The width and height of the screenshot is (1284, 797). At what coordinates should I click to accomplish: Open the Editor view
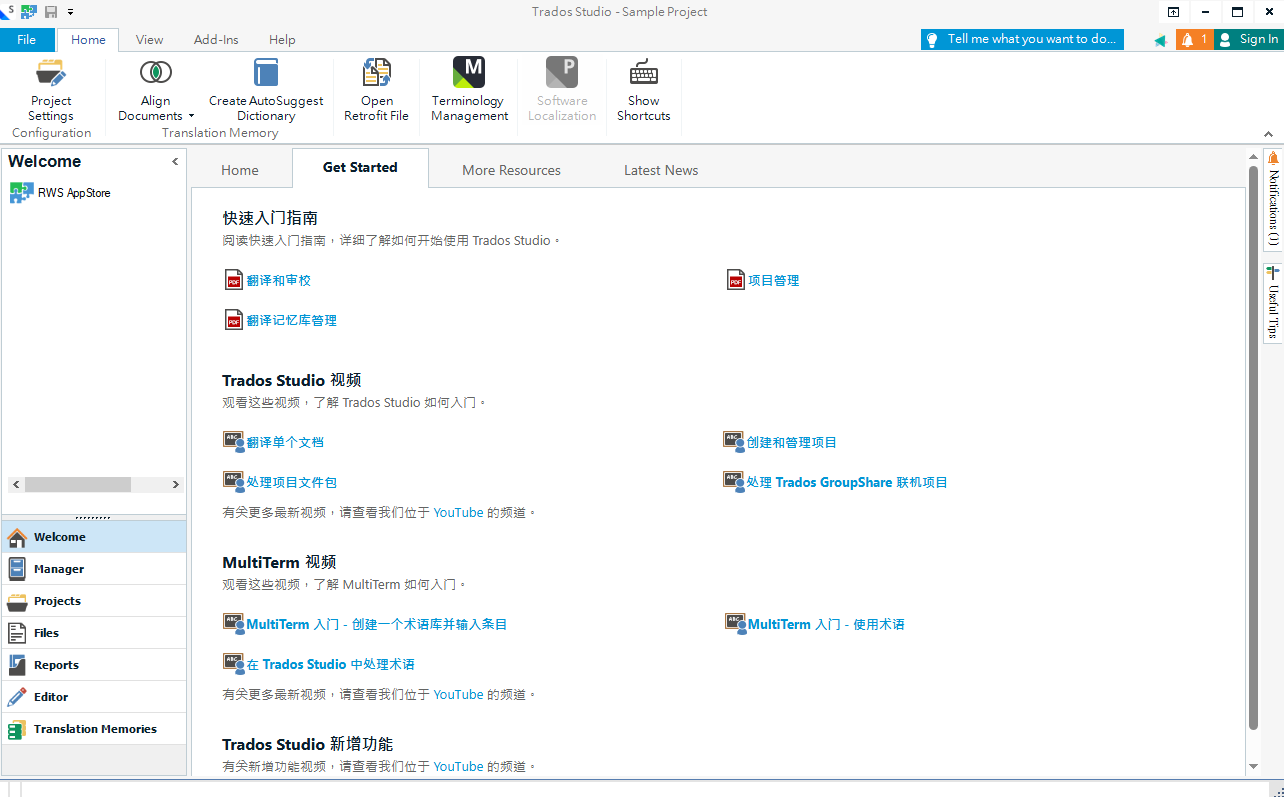point(94,697)
